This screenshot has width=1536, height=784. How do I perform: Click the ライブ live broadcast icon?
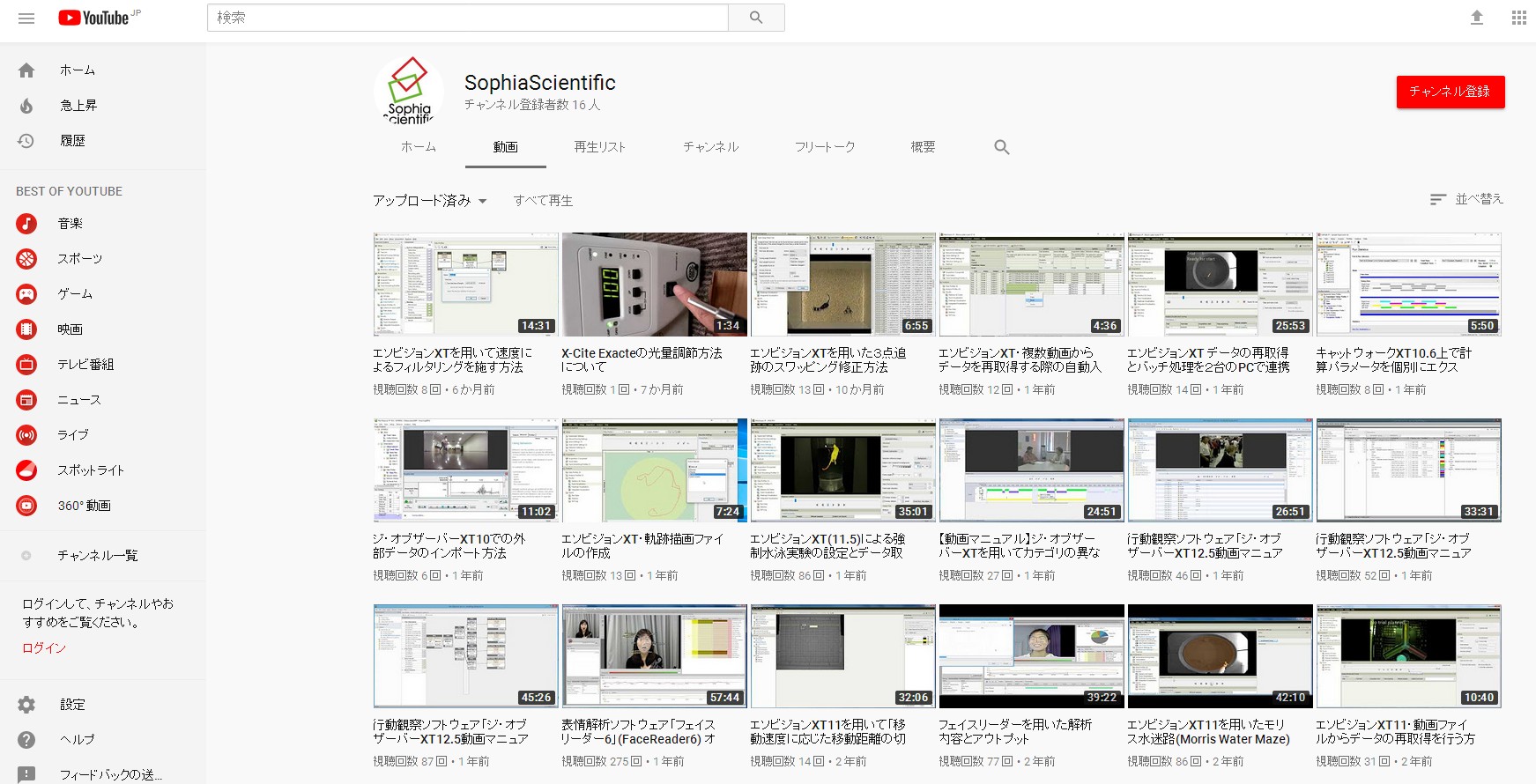point(26,435)
